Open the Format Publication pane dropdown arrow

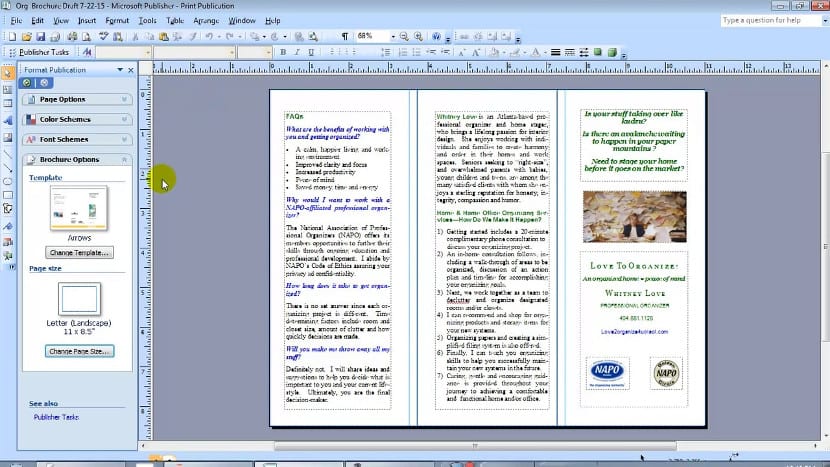point(120,70)
